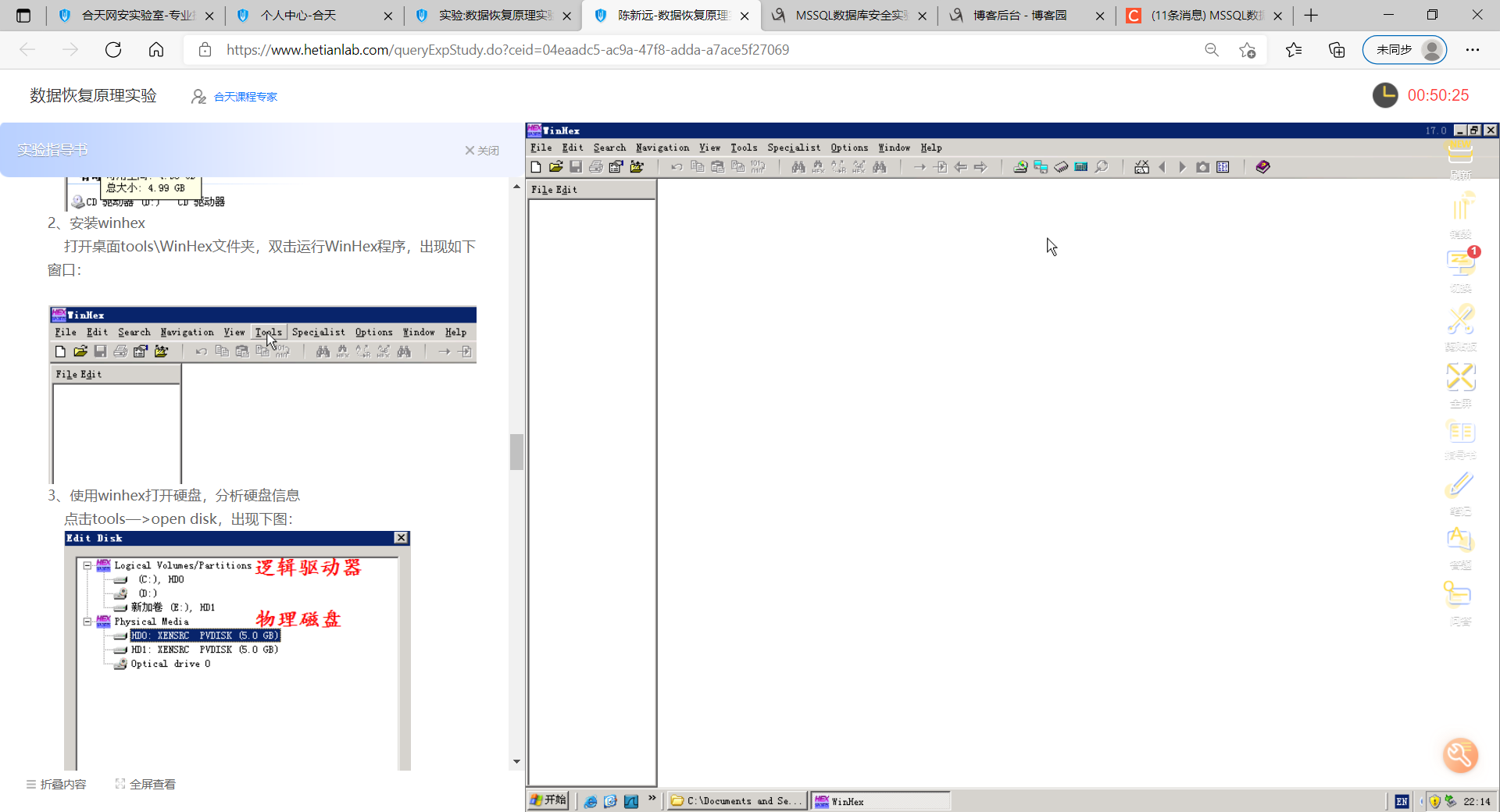Switch to the 博客后台 - 博客园 browser tab

1027,16
